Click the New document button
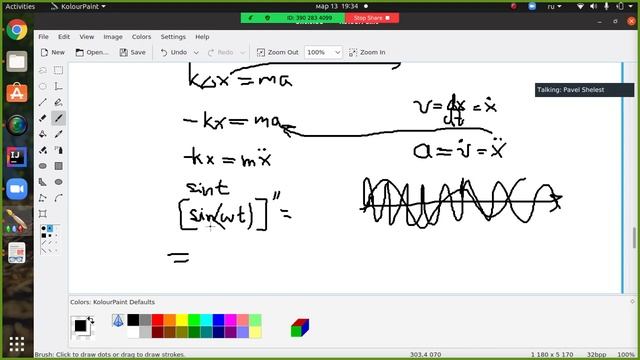This screenshot has width=640, height=360. click(x=53, y=52)
